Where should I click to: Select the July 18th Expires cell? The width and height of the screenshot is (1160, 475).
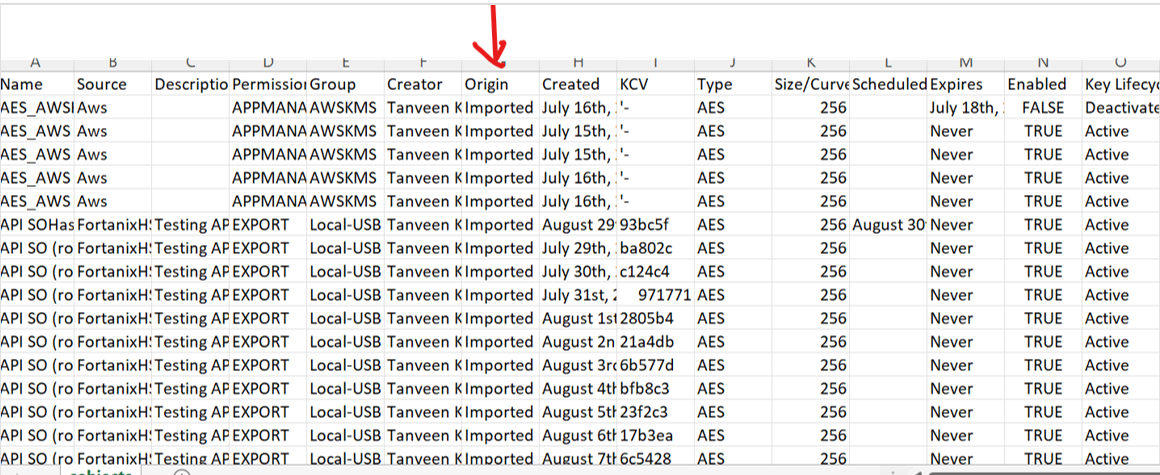[x=966, y=108]
